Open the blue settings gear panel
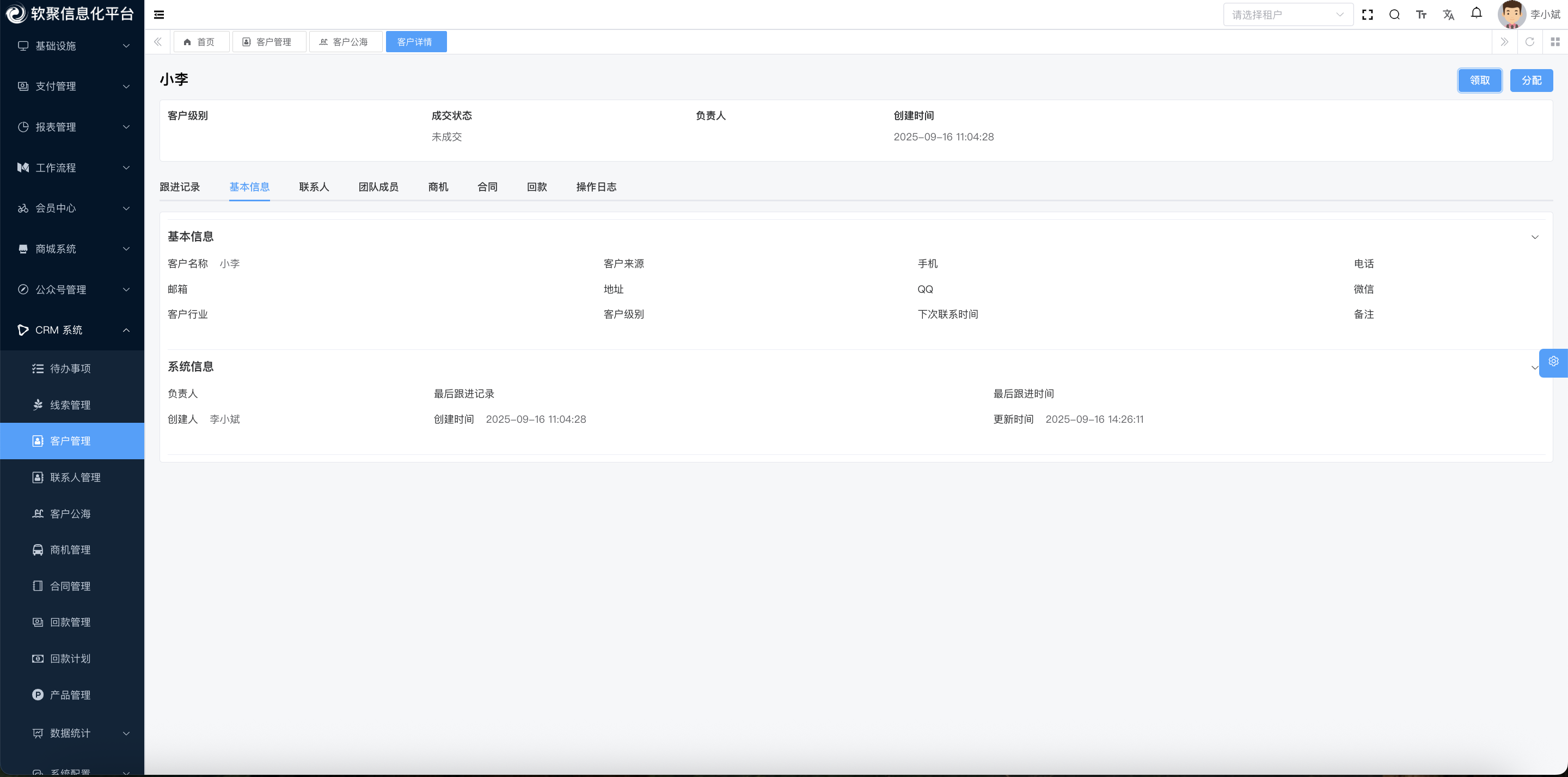The width and height of the screenshot is (1568, 777). (x=1553, y=362)
